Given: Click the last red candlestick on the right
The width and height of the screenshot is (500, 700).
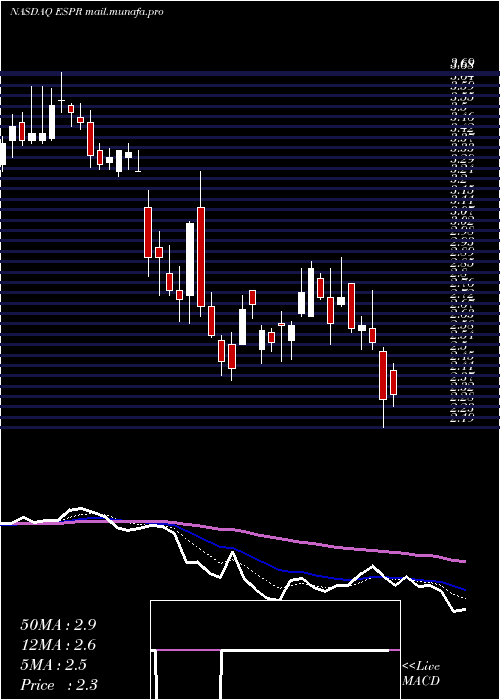Looking at the screenshot, I should click(x=393, y=382).
